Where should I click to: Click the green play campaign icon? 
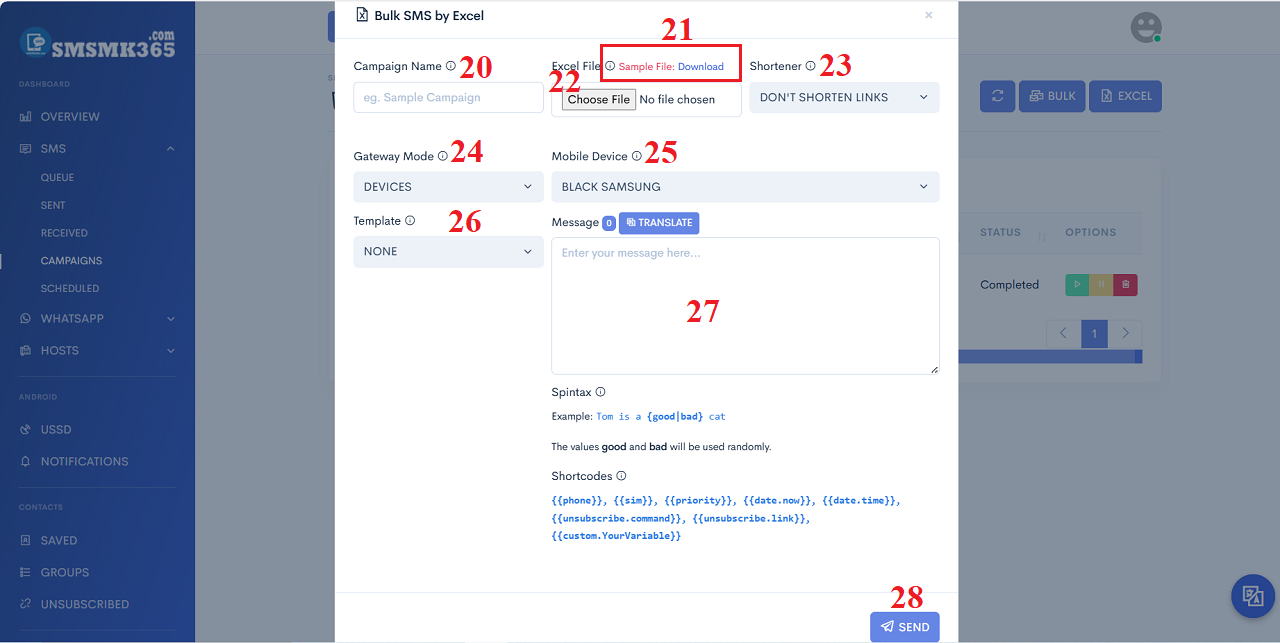[1078, 285]
